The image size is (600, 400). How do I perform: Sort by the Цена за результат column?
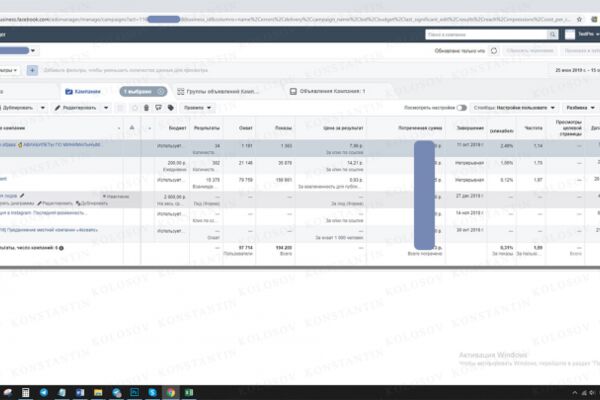pyautogui.click(x=343, y=128)
